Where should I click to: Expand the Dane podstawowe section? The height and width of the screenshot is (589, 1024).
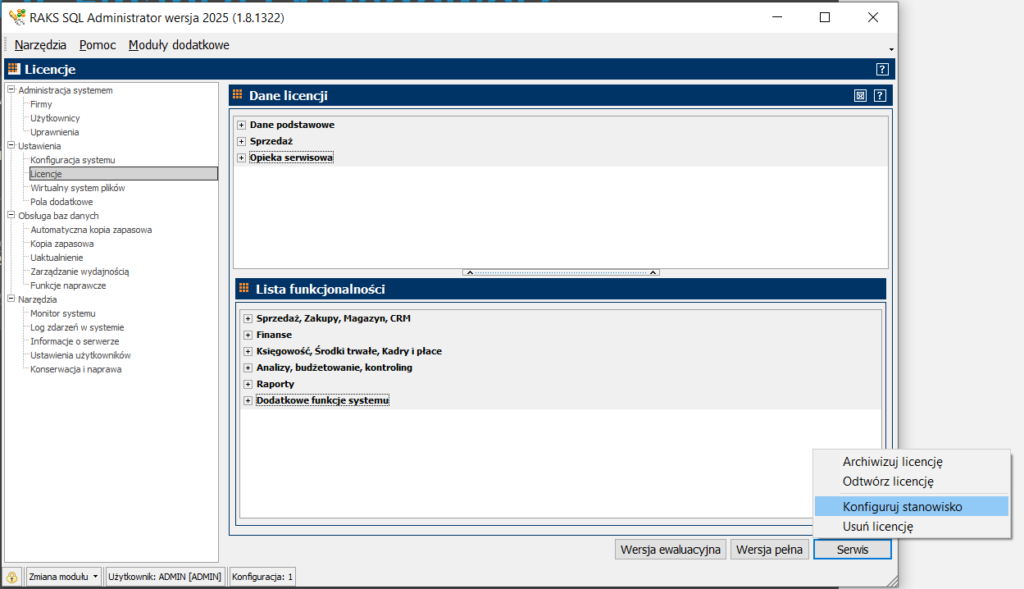click(241, 125)
